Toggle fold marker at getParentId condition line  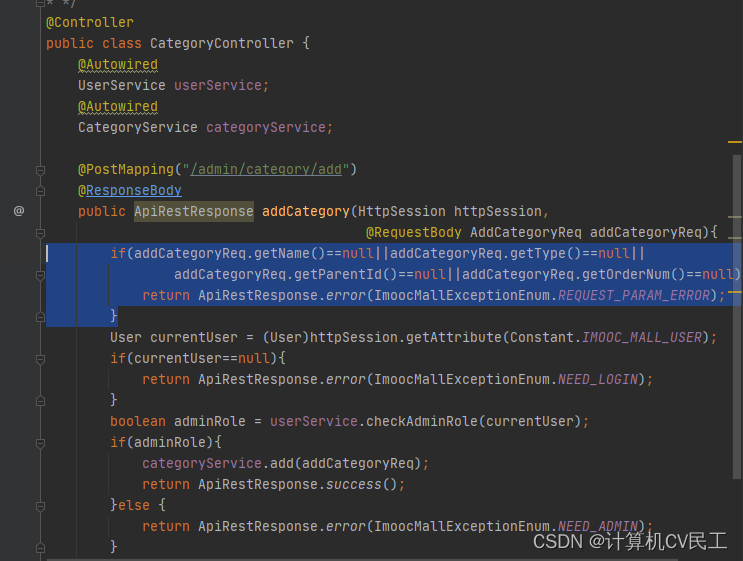pos(40,275)
